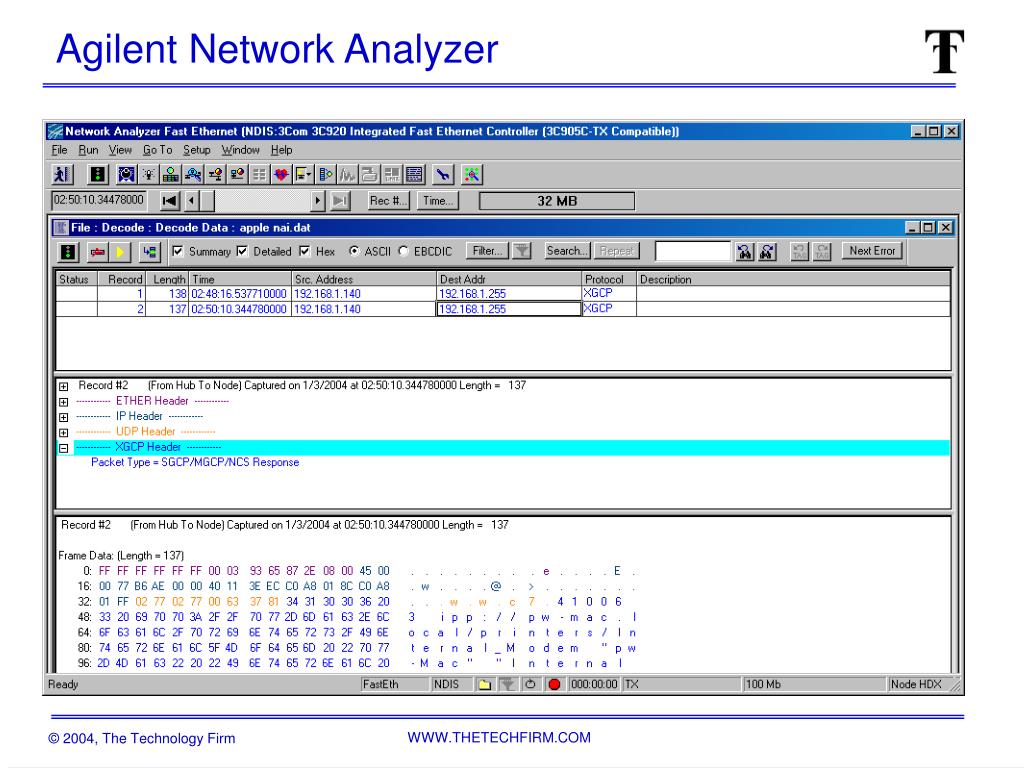
Task: Expand the IP Header node
Action: point(63,417)
